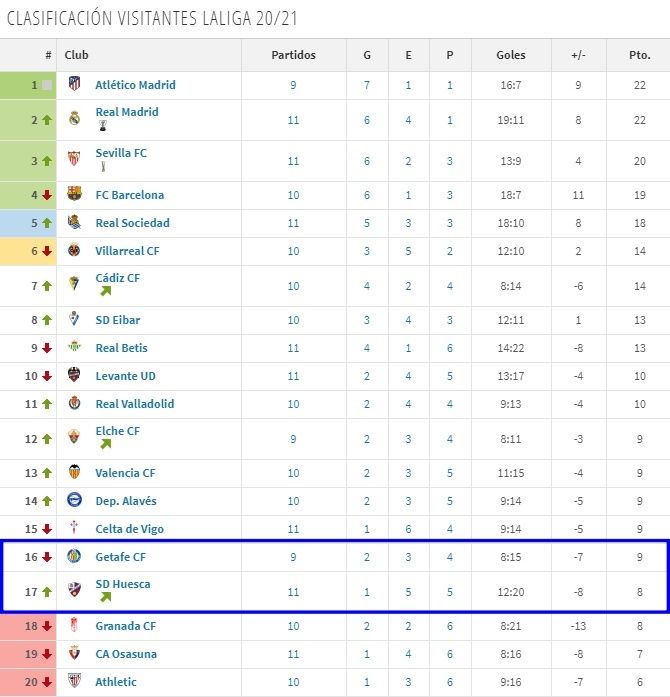Click the trophy icon under Real Madrid
Image resolution: width=670 pixels, height=697 pixels.
tap(101, 128)
